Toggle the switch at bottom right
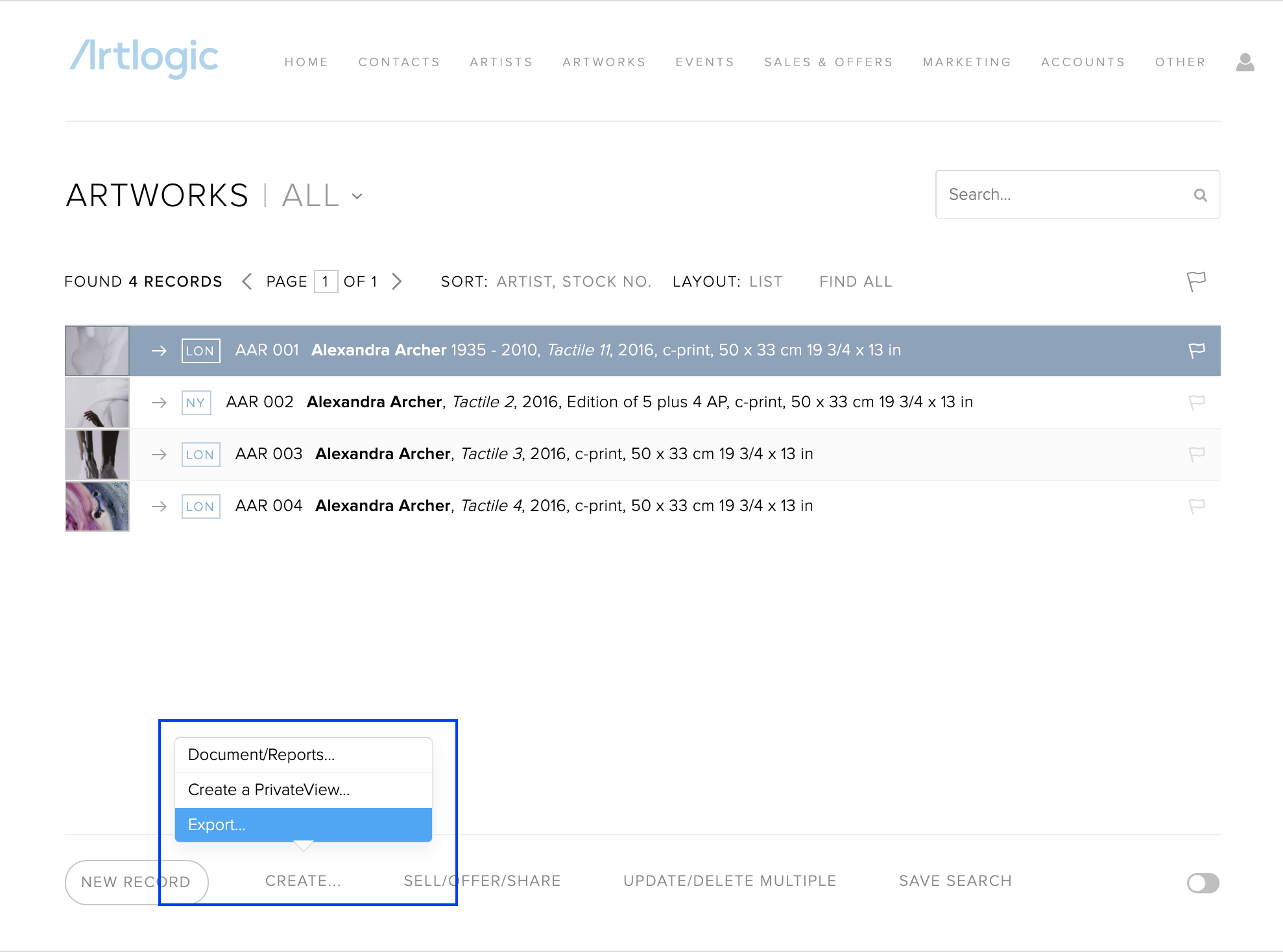This screenshot has width=1283, height=952. click(x=1203, y=883)
